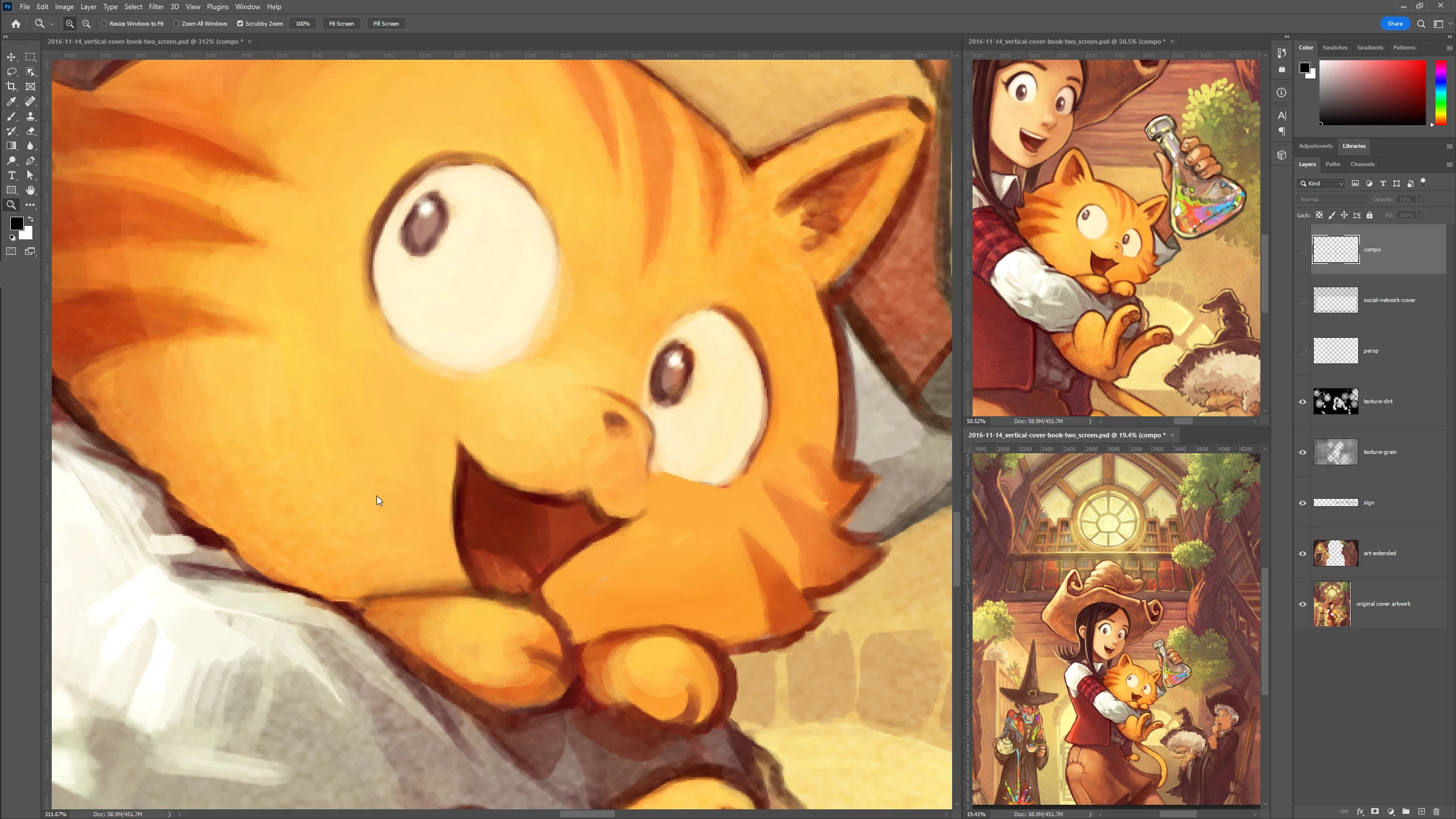
Task: Switch to the Channels tab
Action: (1362, 164)
